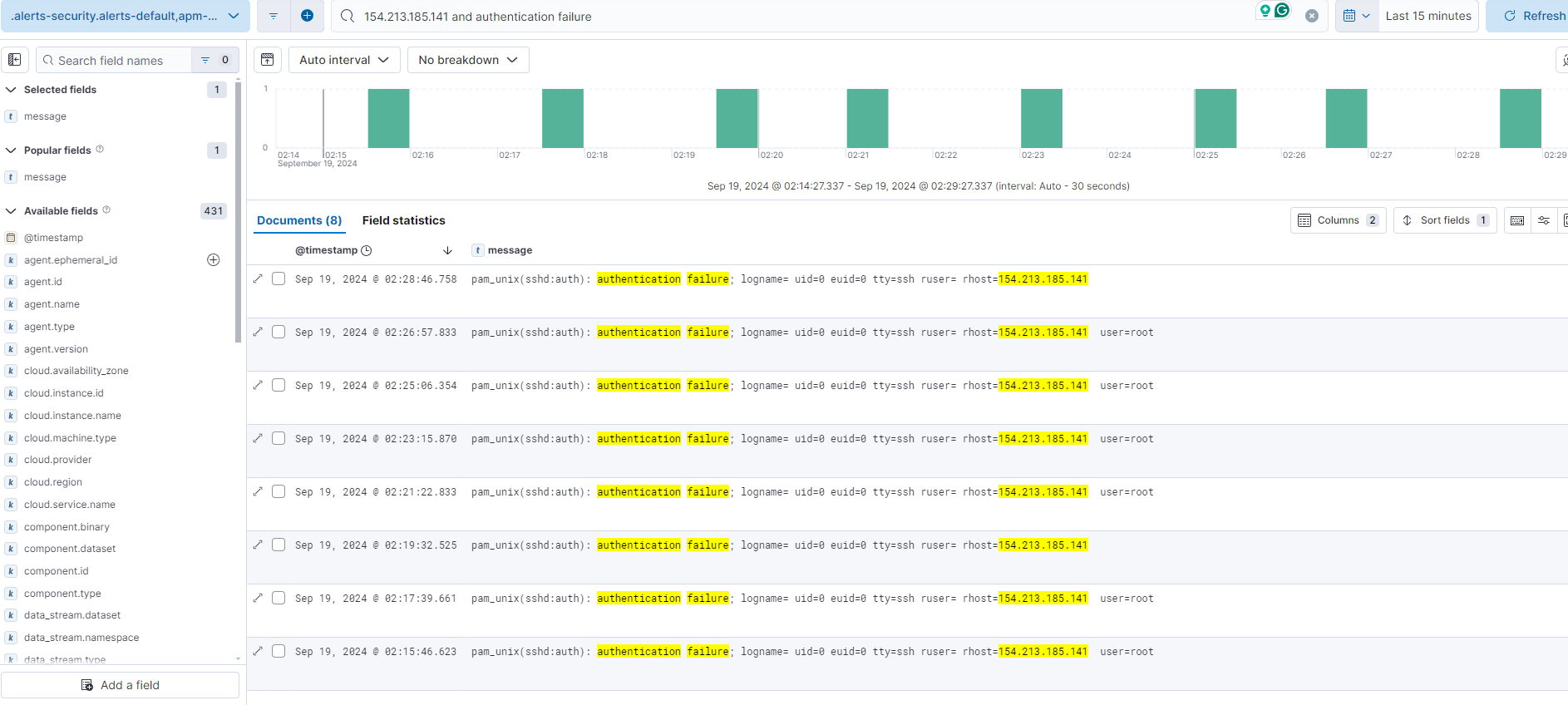
Task: Click the Grammarly extension icon in query bar
Action: (1282, 10)
